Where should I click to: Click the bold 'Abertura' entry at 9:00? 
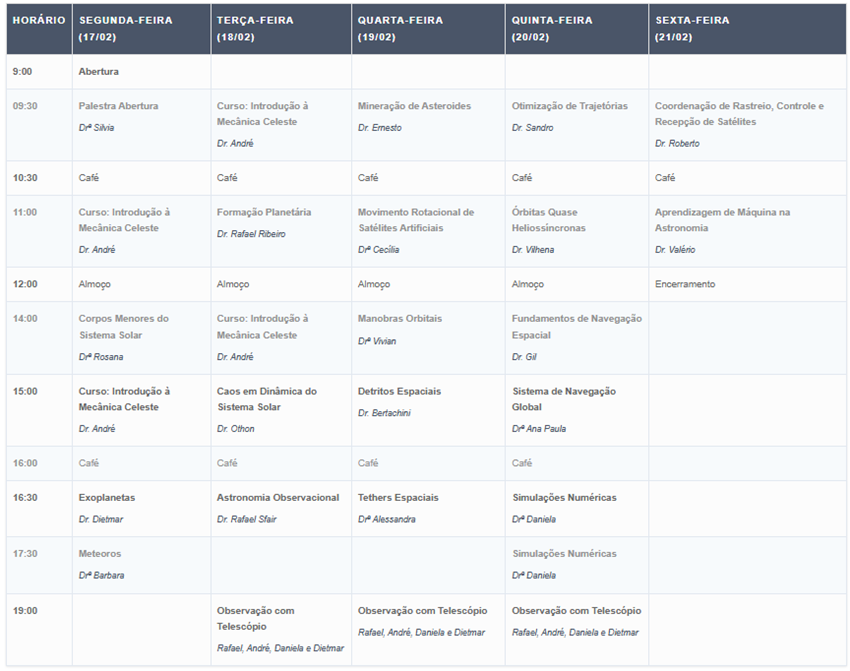pos(99,72)
